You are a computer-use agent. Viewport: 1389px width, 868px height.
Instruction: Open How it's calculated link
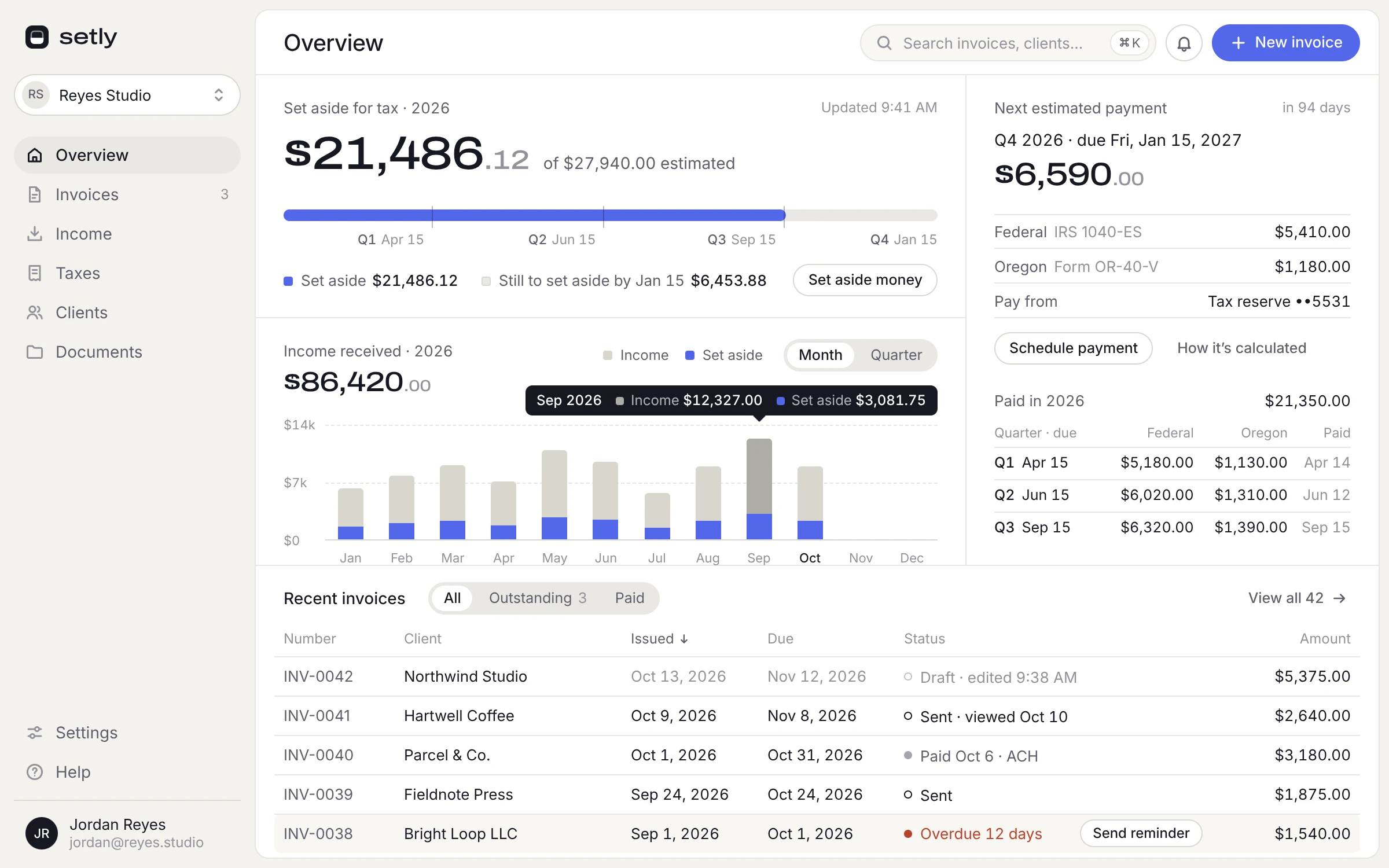pyautogui.click(x=1241, y=348)
